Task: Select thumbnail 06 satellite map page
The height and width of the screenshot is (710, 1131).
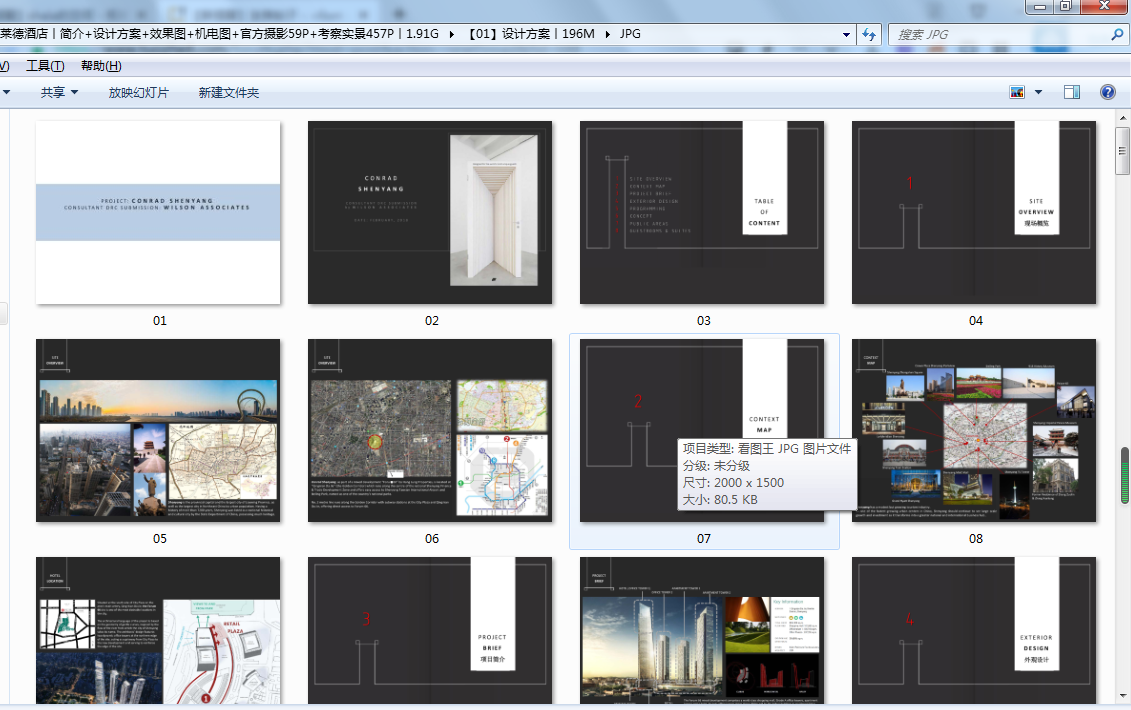Action: pyautogui.click(x=430, y=431)
